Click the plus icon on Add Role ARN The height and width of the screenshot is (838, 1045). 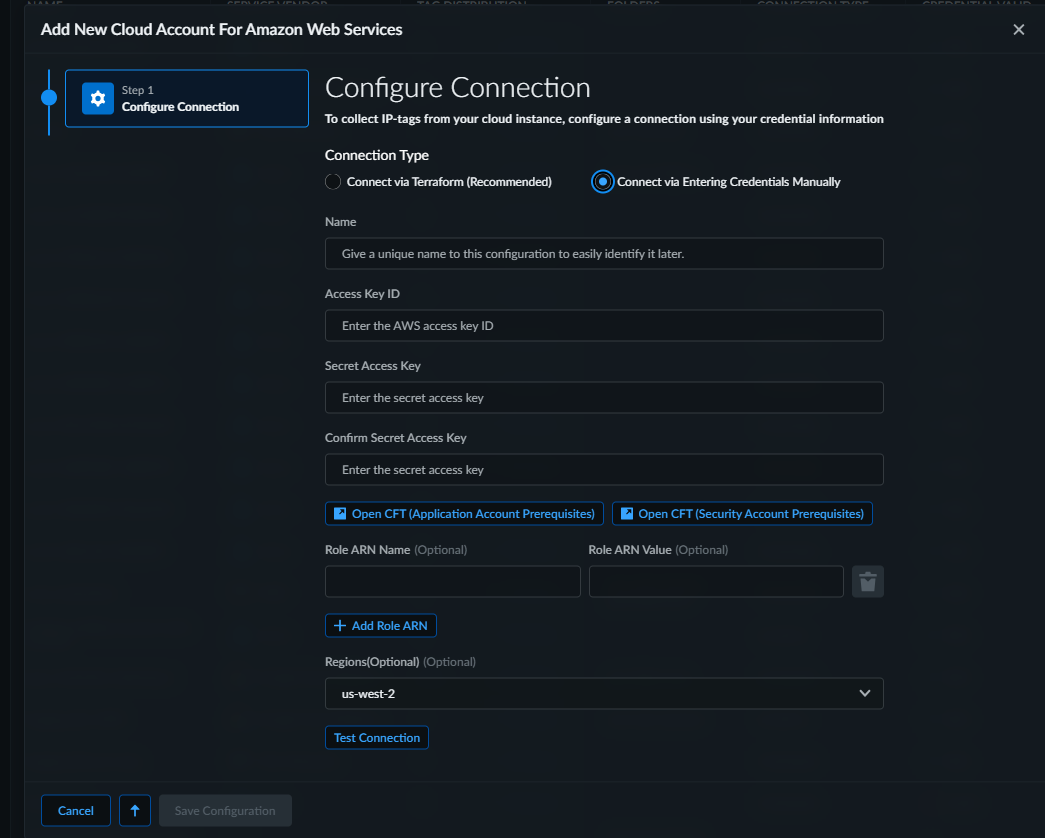(x=340, y=626)
